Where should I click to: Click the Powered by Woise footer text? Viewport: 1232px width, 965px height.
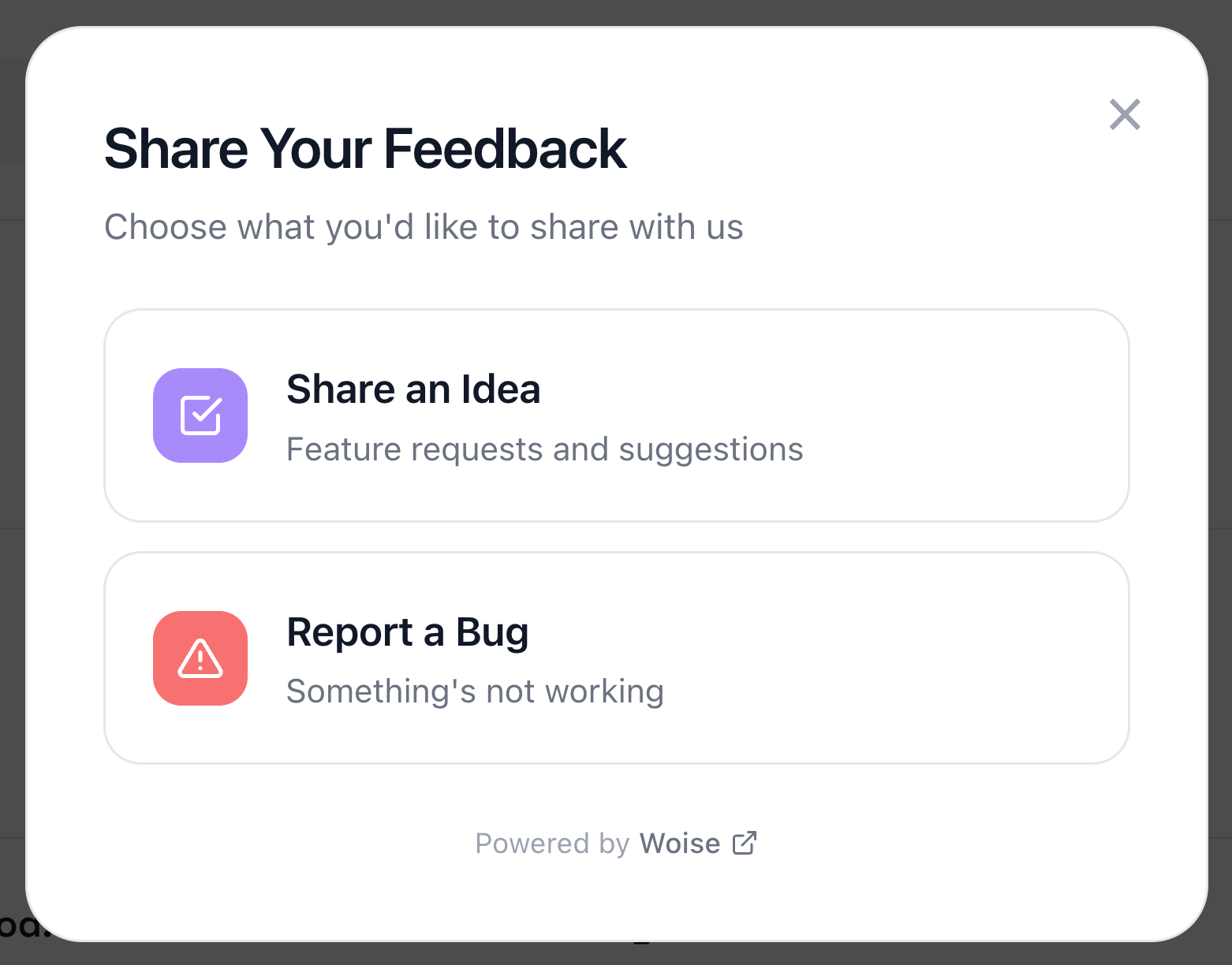pyautogui.click(x=616, y=842)
